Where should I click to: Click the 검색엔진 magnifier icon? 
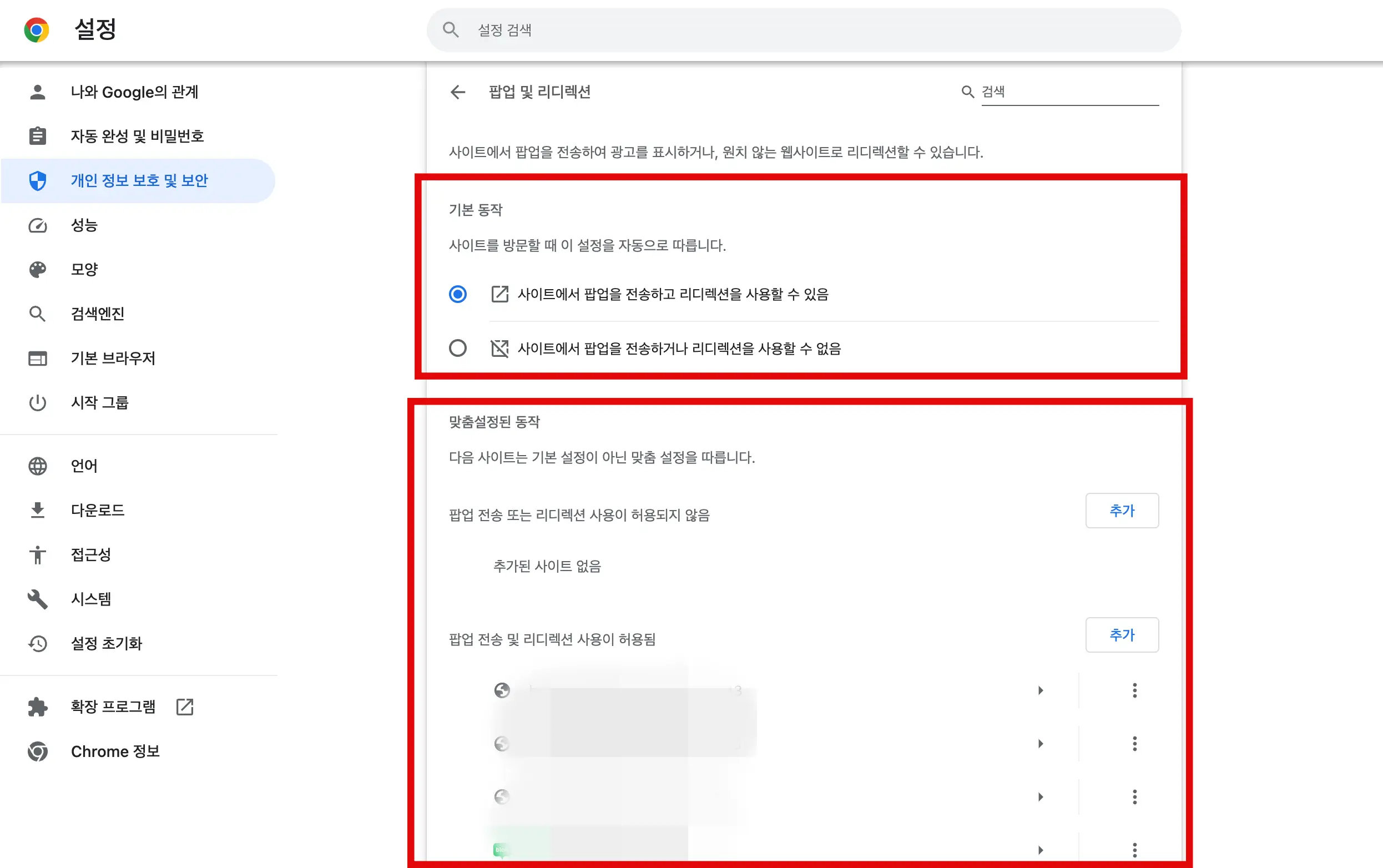pyautogui.click(x=37, y=314)
